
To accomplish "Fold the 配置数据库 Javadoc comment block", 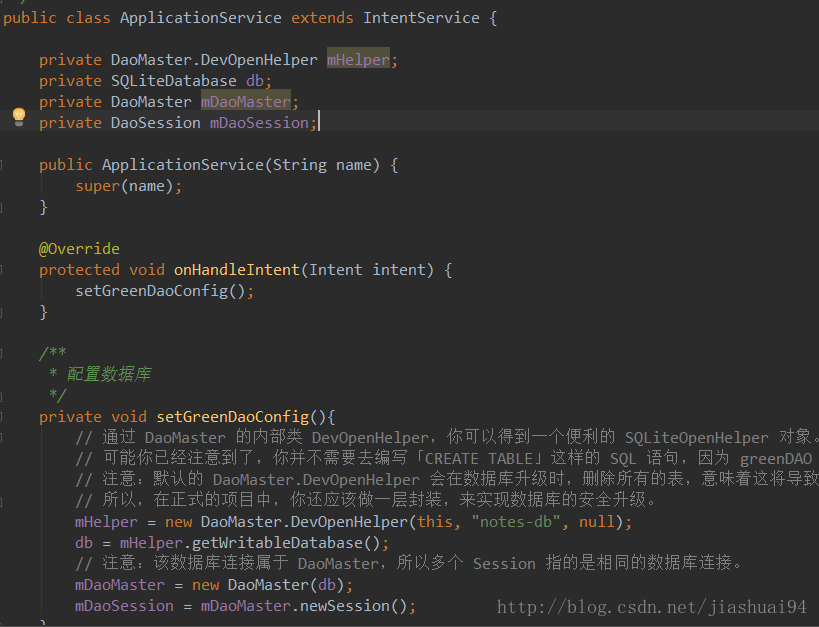I will point(1,354).
